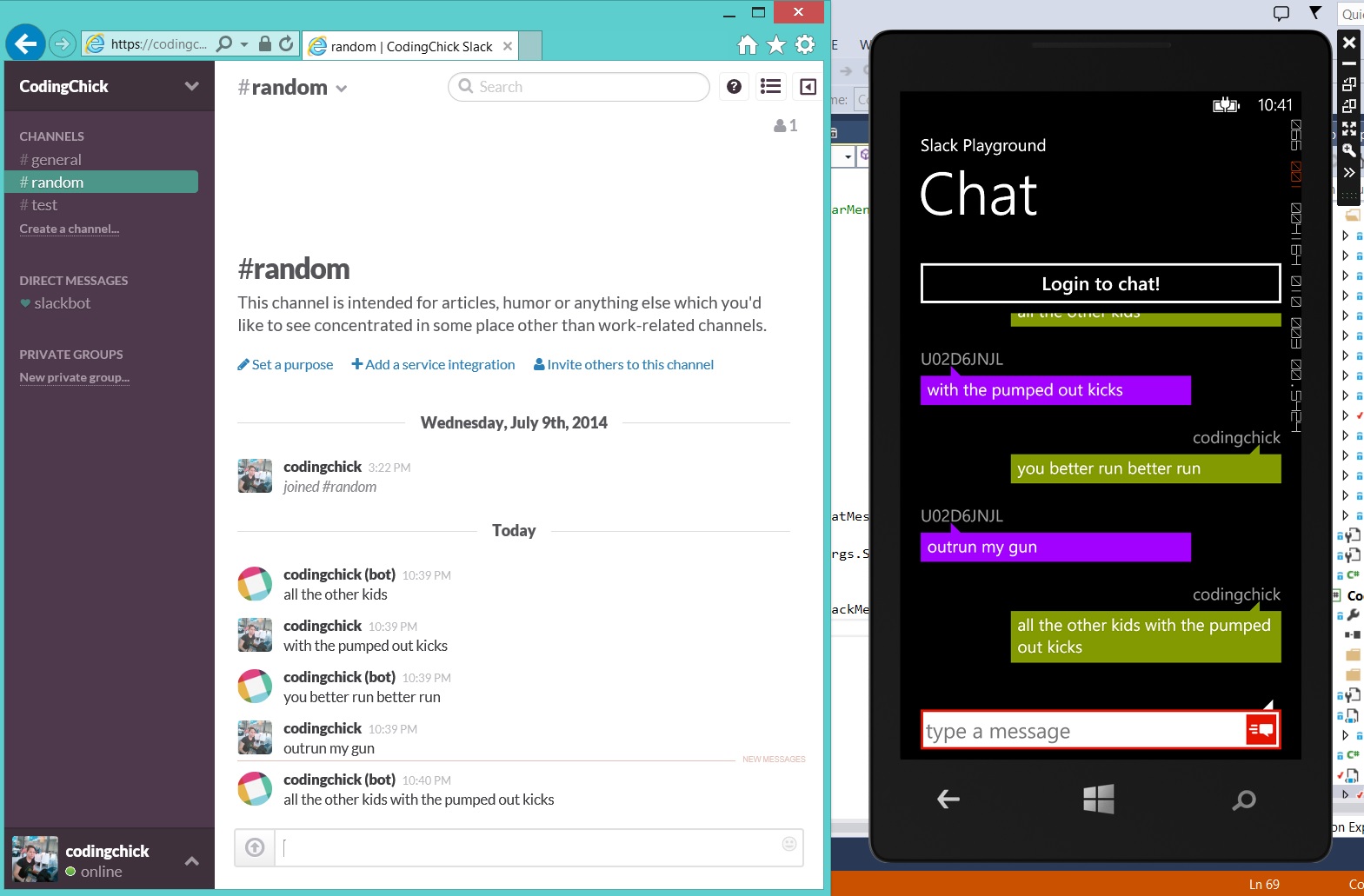Open browser Favorites star icon
The width and height of the screenshot is (1364, 896).
click(776, 44)
